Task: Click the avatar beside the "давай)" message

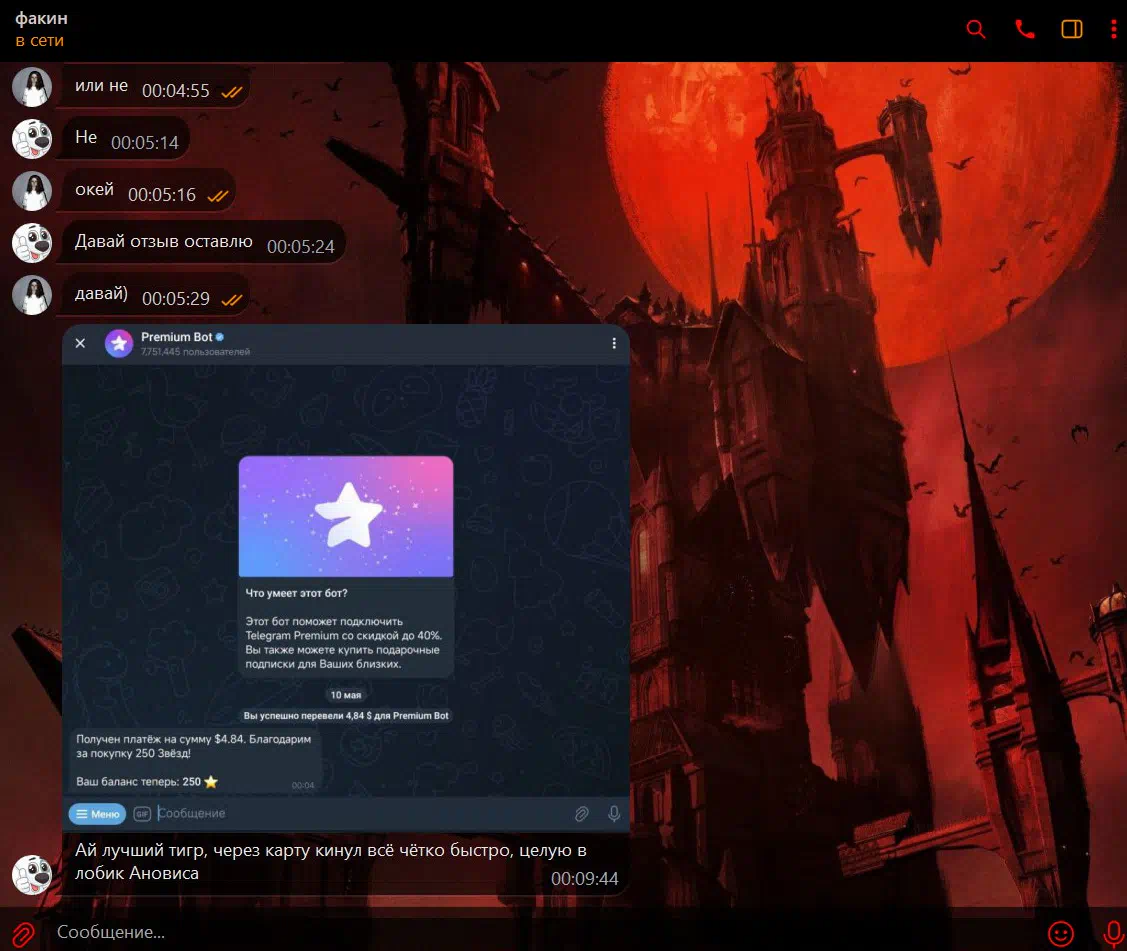Action: tap(32, 295)
